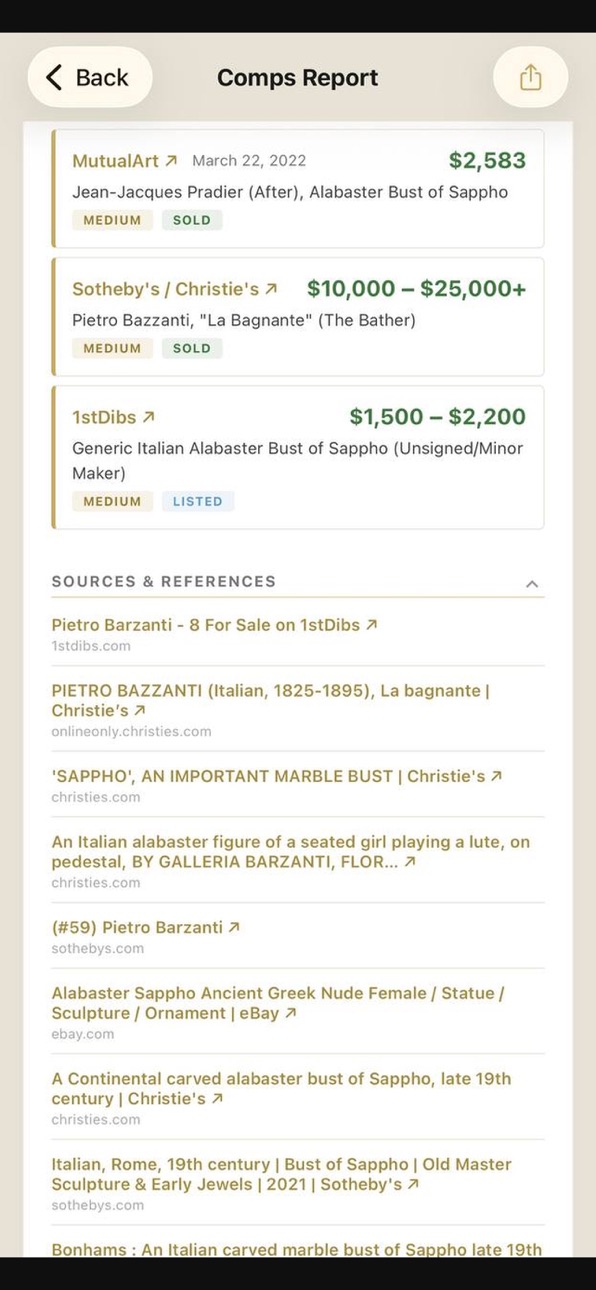Open Bonhams Italian carved marble bust link
This screenshot has height=1290, width=596.
(x=297, y=1249)
